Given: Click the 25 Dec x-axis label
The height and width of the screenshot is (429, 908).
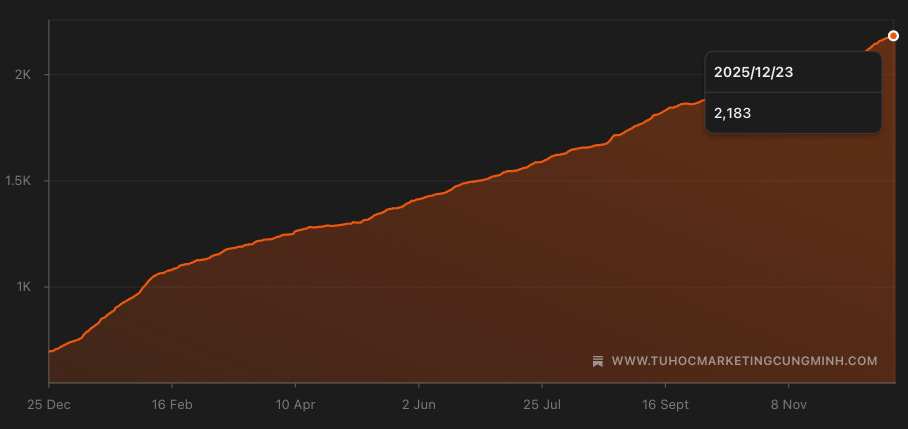Looking at the screenshot, I should point(49,405).
